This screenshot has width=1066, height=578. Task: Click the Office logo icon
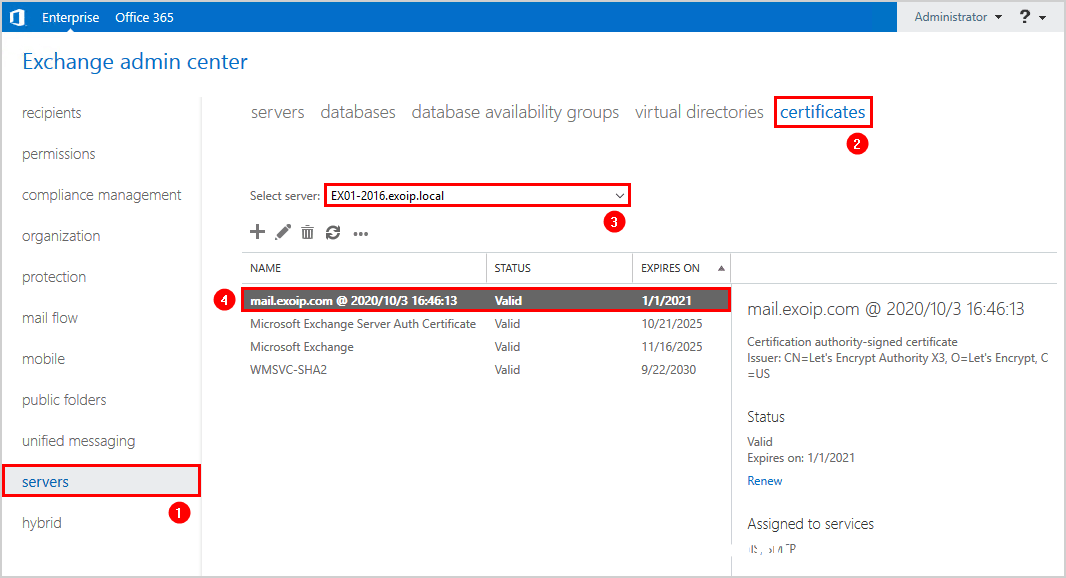(x=18, y=17)
